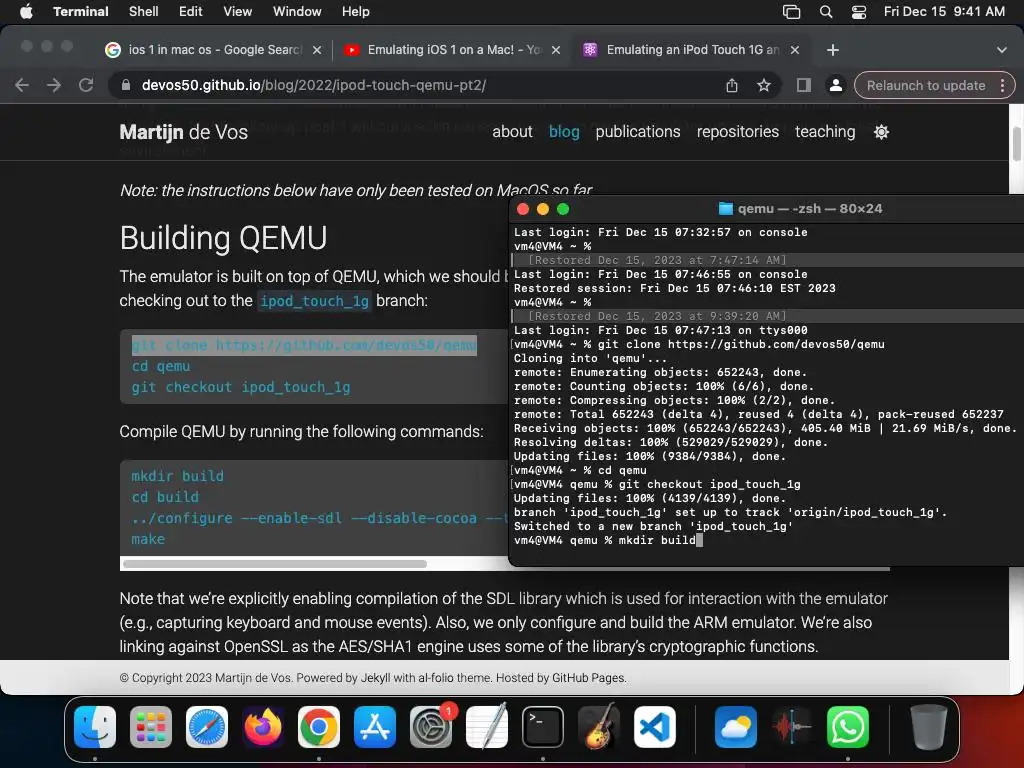
Task: Open the 'publications' link
Action: click(x=638, y=132)
